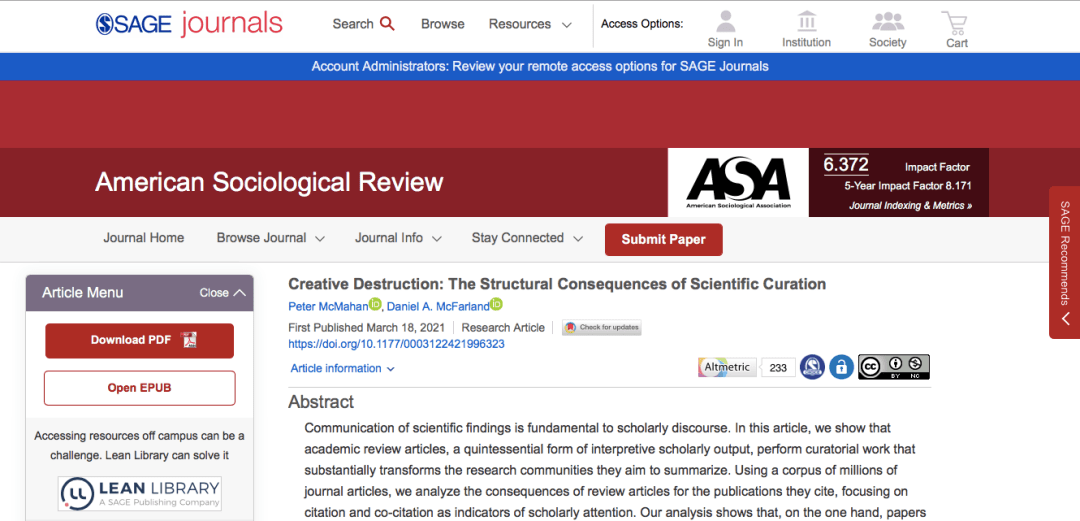The height and width of the screenshot is (521, 1080).
Task: Open the Browse menu item
Action: pyautogui.click(x=442, y=24)
